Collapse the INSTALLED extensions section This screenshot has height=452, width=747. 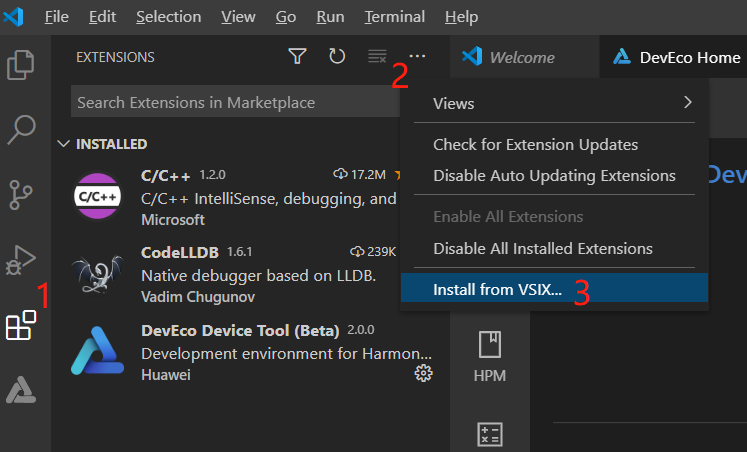click(x=65, y=144)
